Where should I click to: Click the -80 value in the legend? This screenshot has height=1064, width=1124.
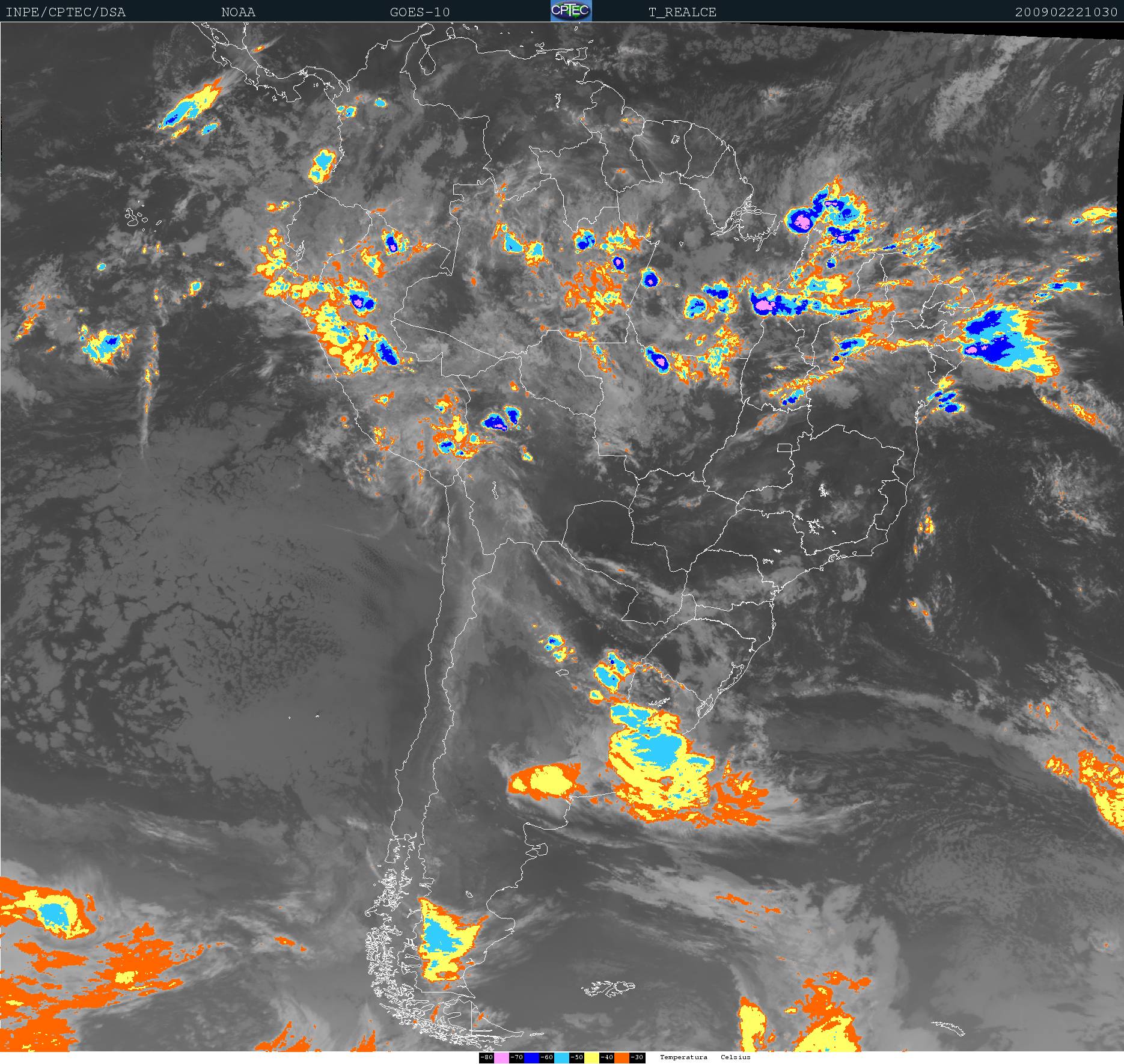coord(486,1057)
